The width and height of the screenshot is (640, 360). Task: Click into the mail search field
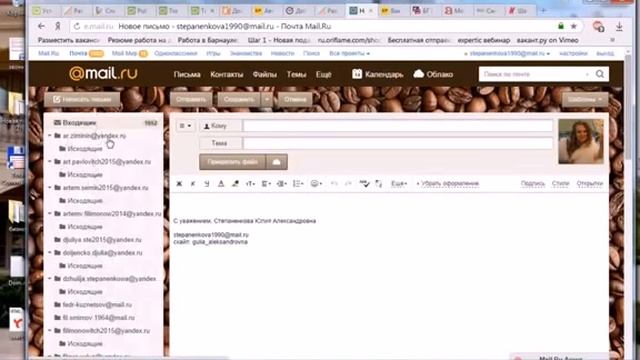pyautogui.click(x=534, y=74)
